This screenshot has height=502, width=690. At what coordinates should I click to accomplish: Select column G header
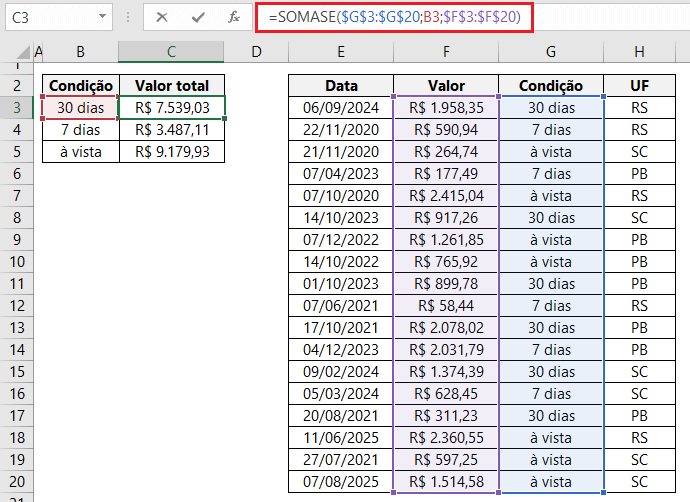(x=551, y=52)
